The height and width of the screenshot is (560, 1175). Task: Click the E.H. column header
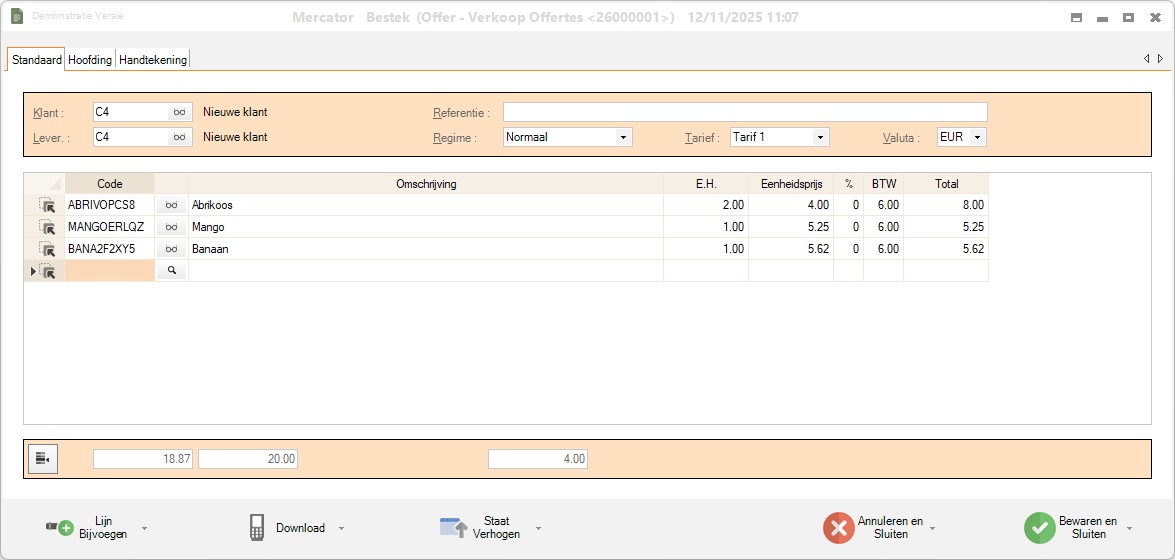point(706,184)
